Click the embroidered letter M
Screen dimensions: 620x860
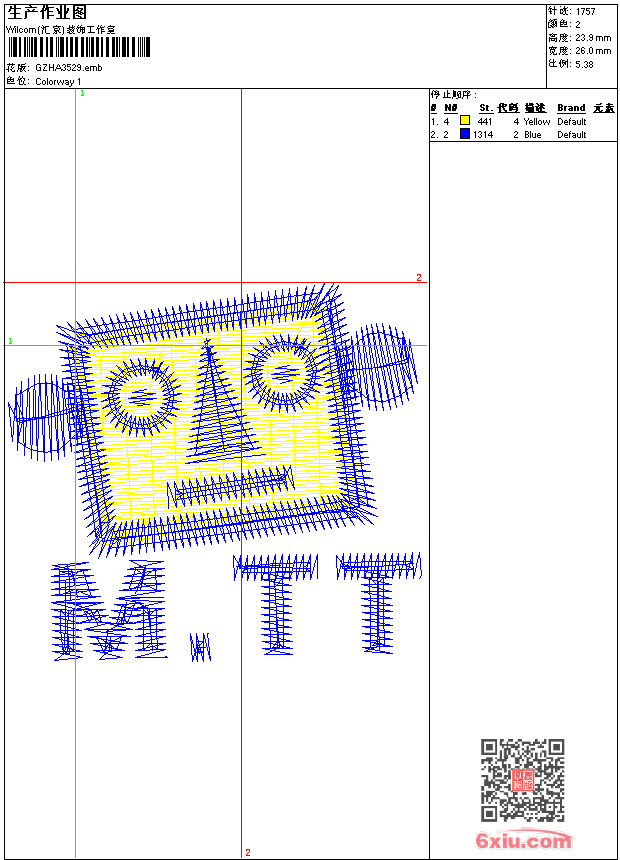tap(108, 612)
